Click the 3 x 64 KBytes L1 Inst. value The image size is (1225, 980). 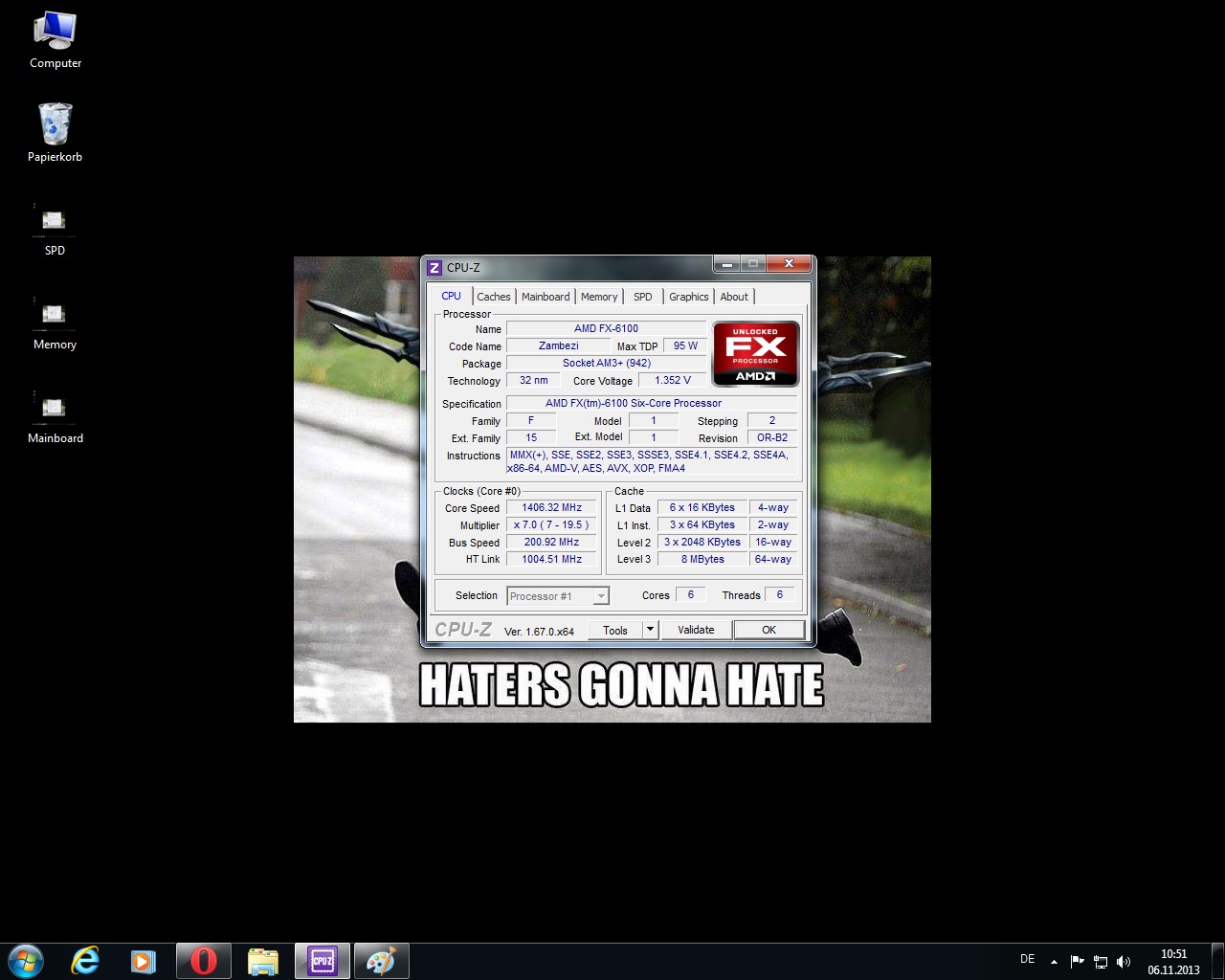702,524
